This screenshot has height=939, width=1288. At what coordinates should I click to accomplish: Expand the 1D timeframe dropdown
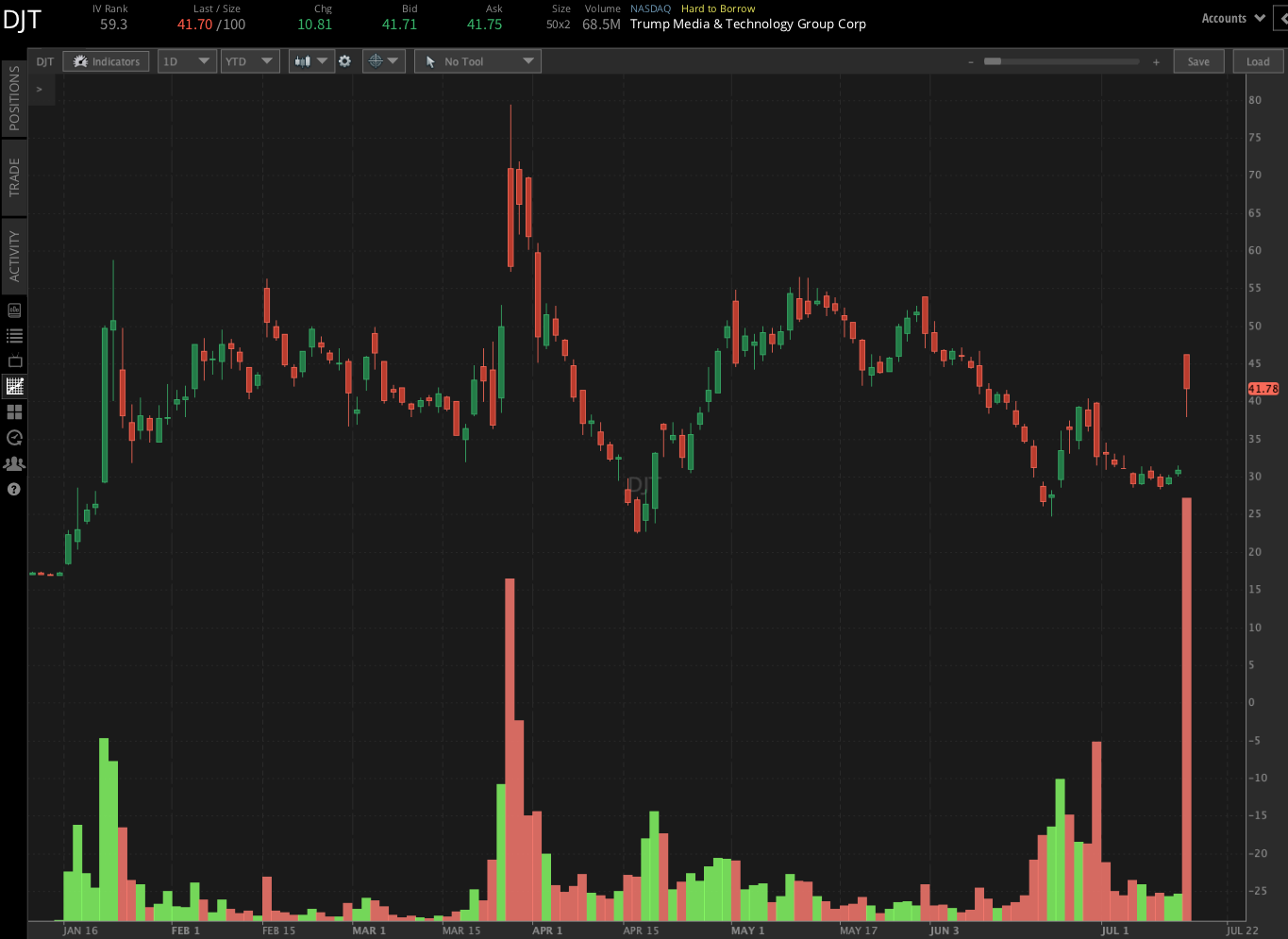186,60
